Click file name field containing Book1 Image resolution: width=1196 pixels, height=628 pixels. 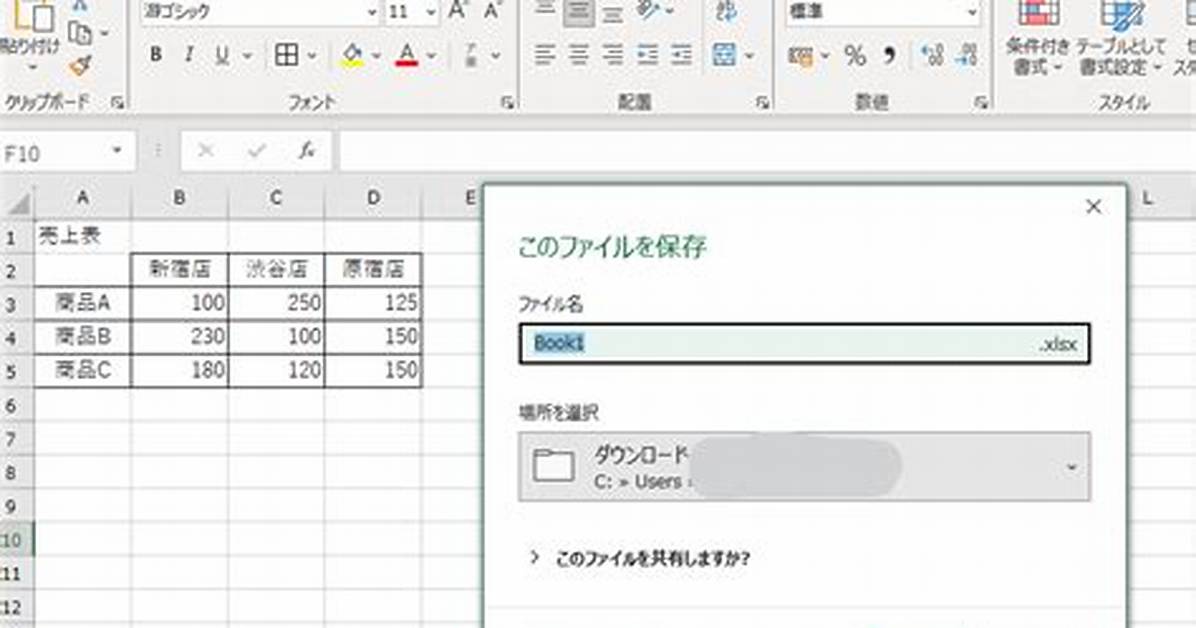[x=805, y=343]
